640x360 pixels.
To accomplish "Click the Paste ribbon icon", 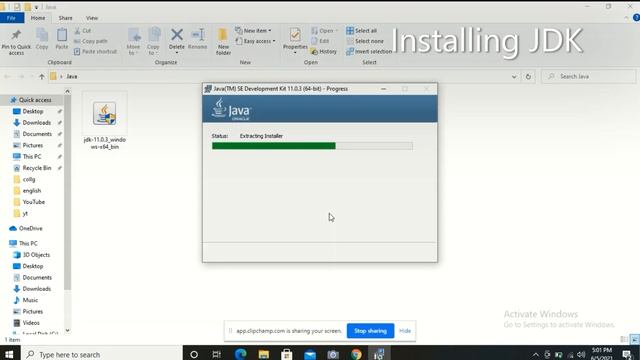I will click(x=62, y=36).
